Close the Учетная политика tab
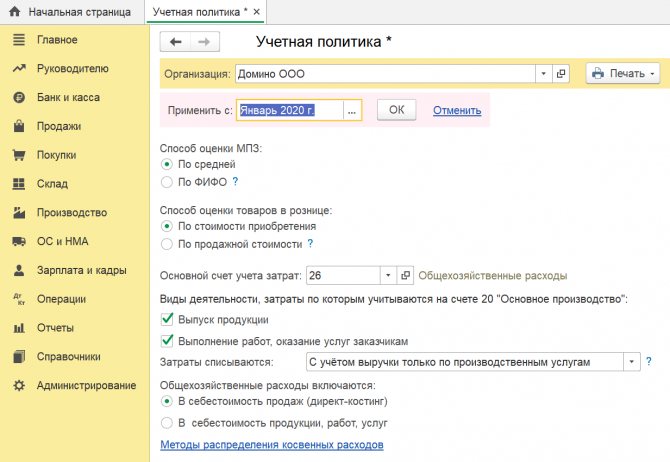The width and height of the screenshot is (670, 462). tap(257, 12)
